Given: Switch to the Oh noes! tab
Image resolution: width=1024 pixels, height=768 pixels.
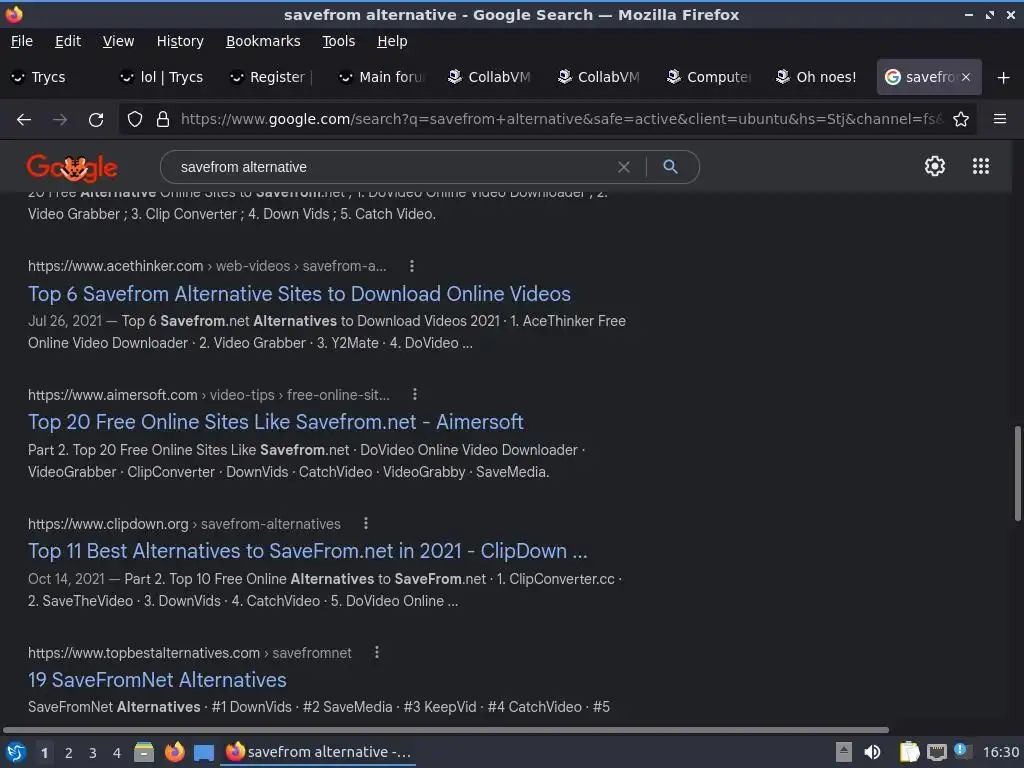Looking at the screenshot, I should point(821,77).
